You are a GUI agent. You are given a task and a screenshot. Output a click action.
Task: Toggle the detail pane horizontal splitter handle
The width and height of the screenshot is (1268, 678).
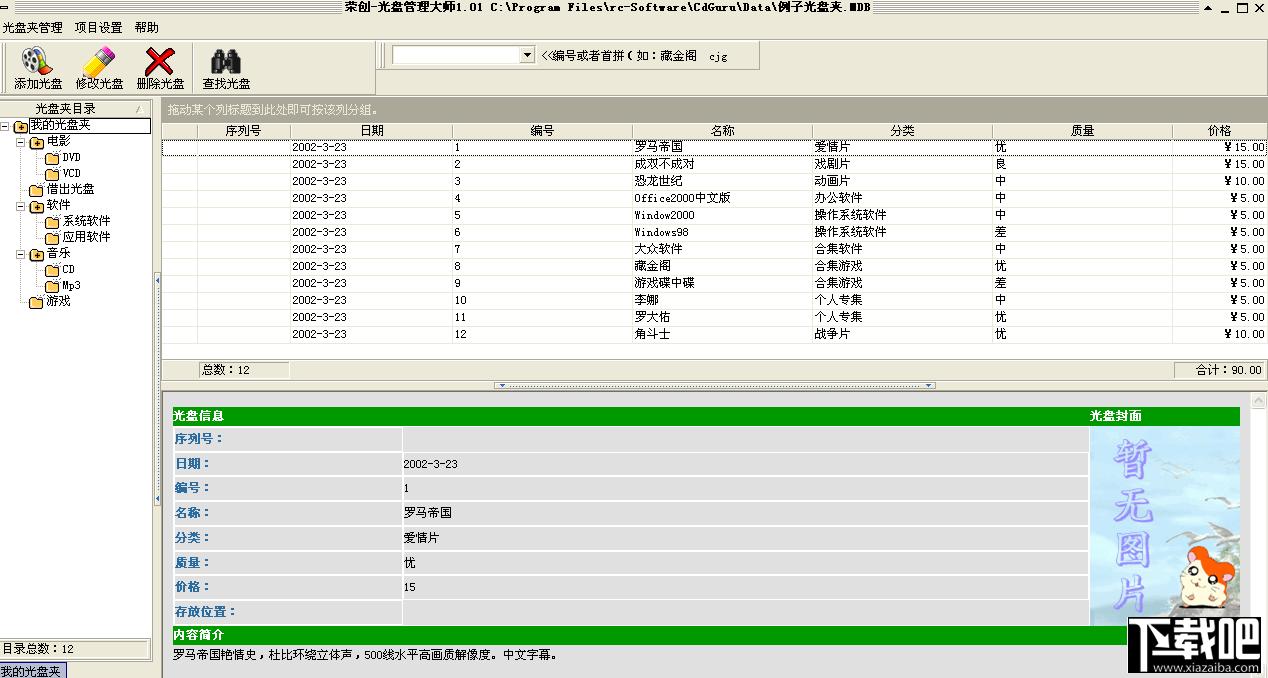point(714,385)
